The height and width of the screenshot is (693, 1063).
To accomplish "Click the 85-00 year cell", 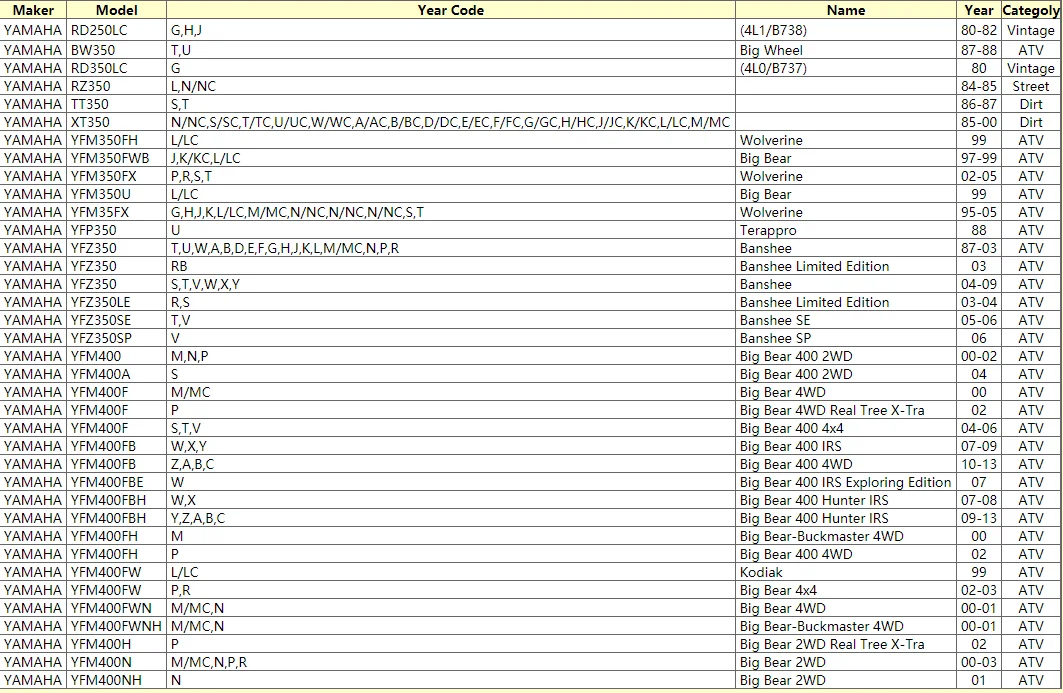I will pyautogui.click(x=978, y=122).
